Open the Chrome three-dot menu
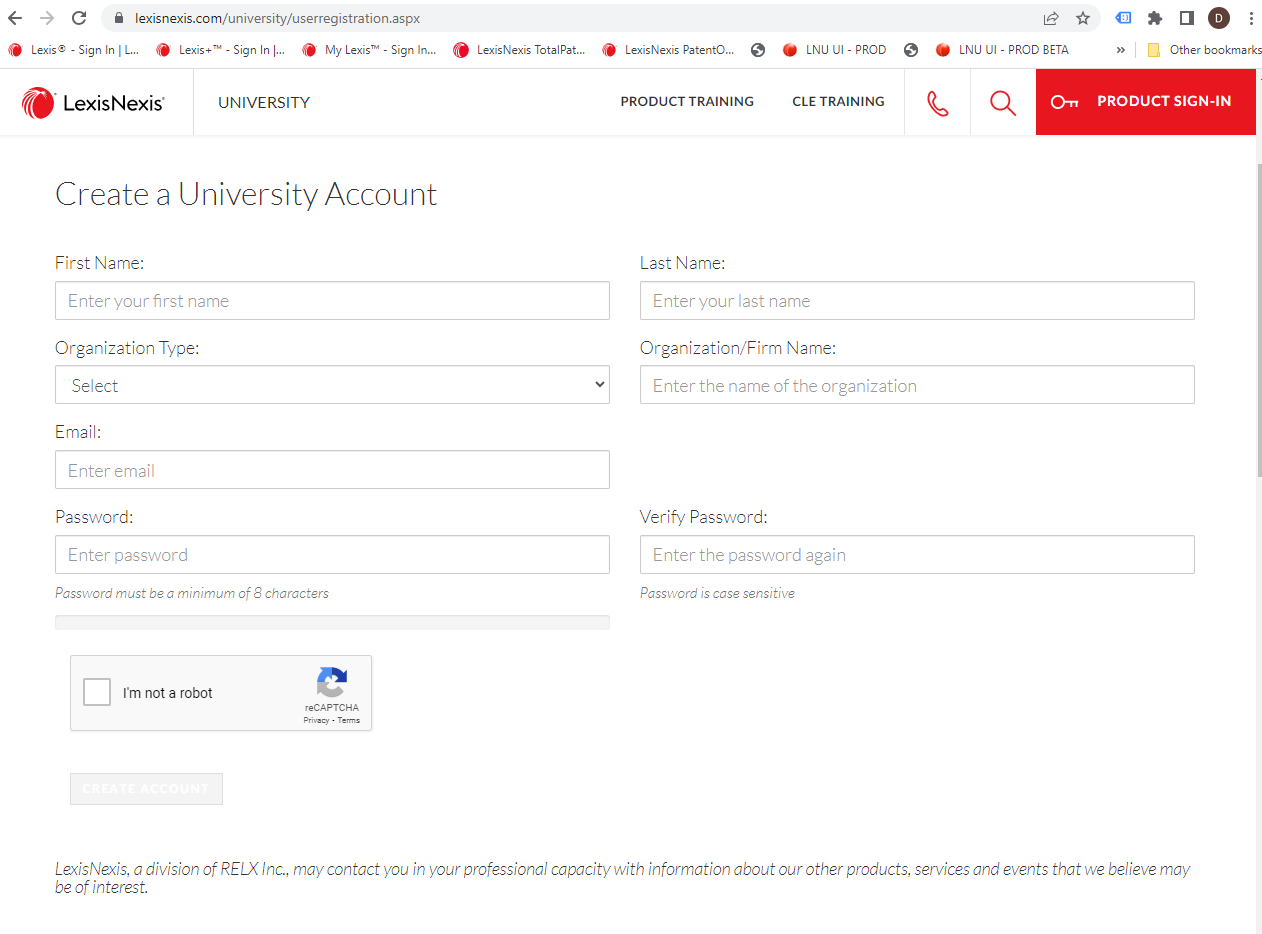Screen dimensions: 1262x934 point(1251,18)
